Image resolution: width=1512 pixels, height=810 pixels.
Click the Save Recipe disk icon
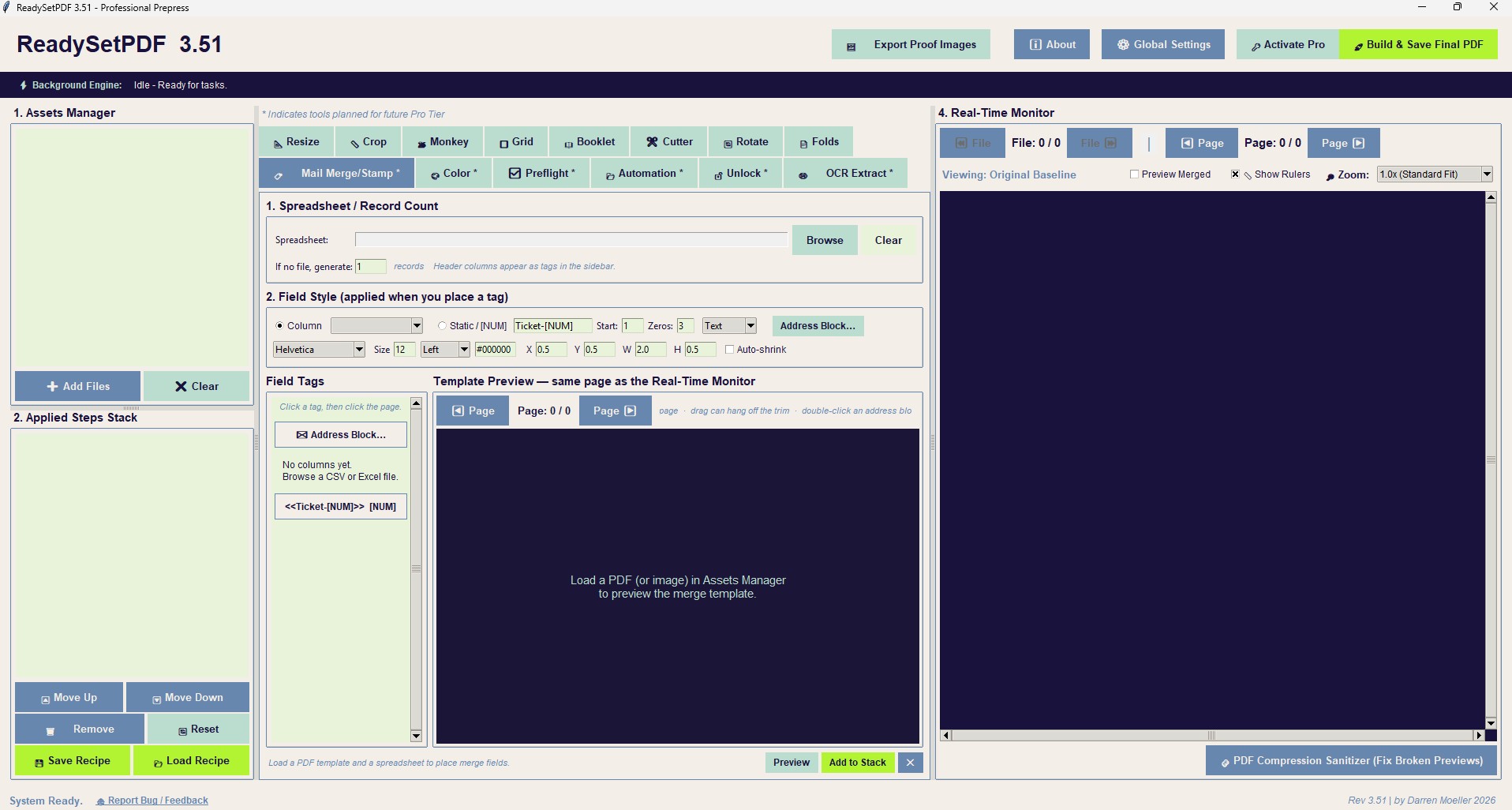pyautogui.click(x=39, y=763)
